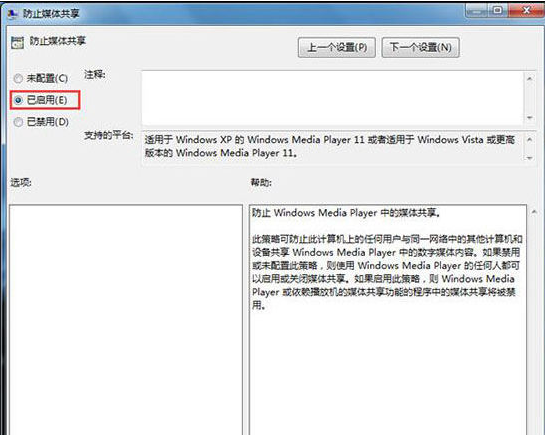Viewport: 545px width, 435px height.
Task: Click the help panel scroll up arrow
Action: [x=534, y=212]
